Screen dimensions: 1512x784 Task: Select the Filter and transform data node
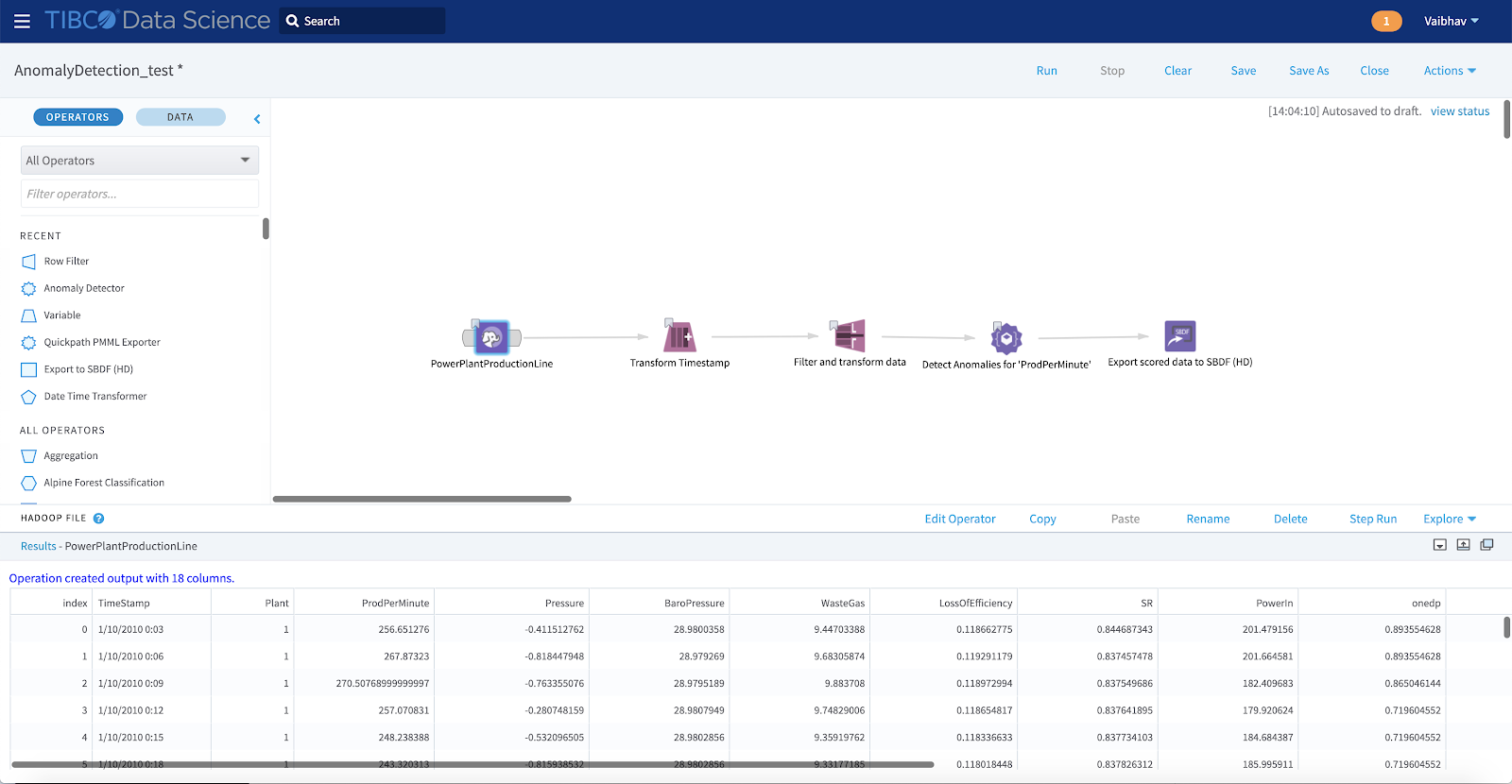[848, 335]
